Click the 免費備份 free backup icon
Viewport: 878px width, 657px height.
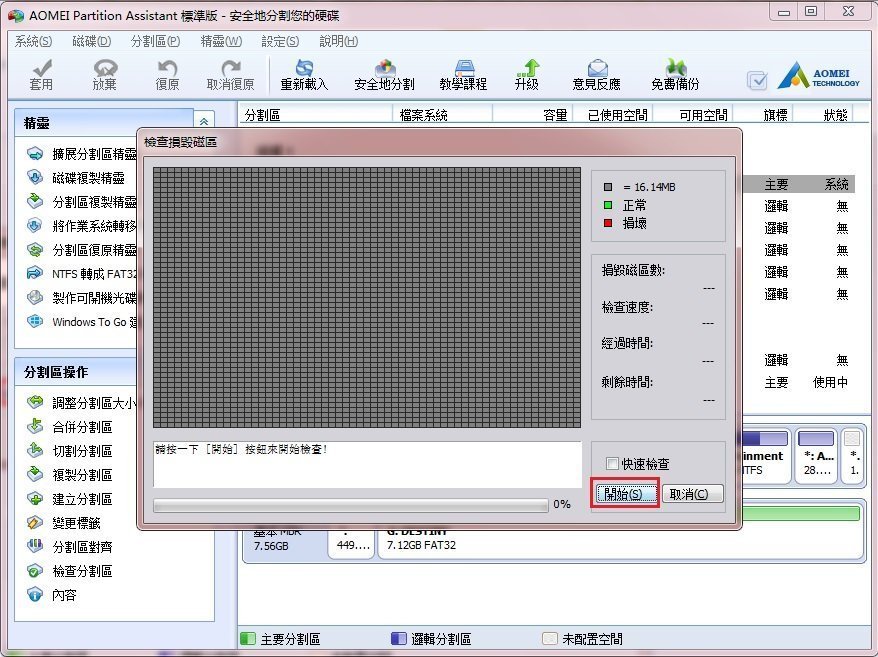pos(675,74)
